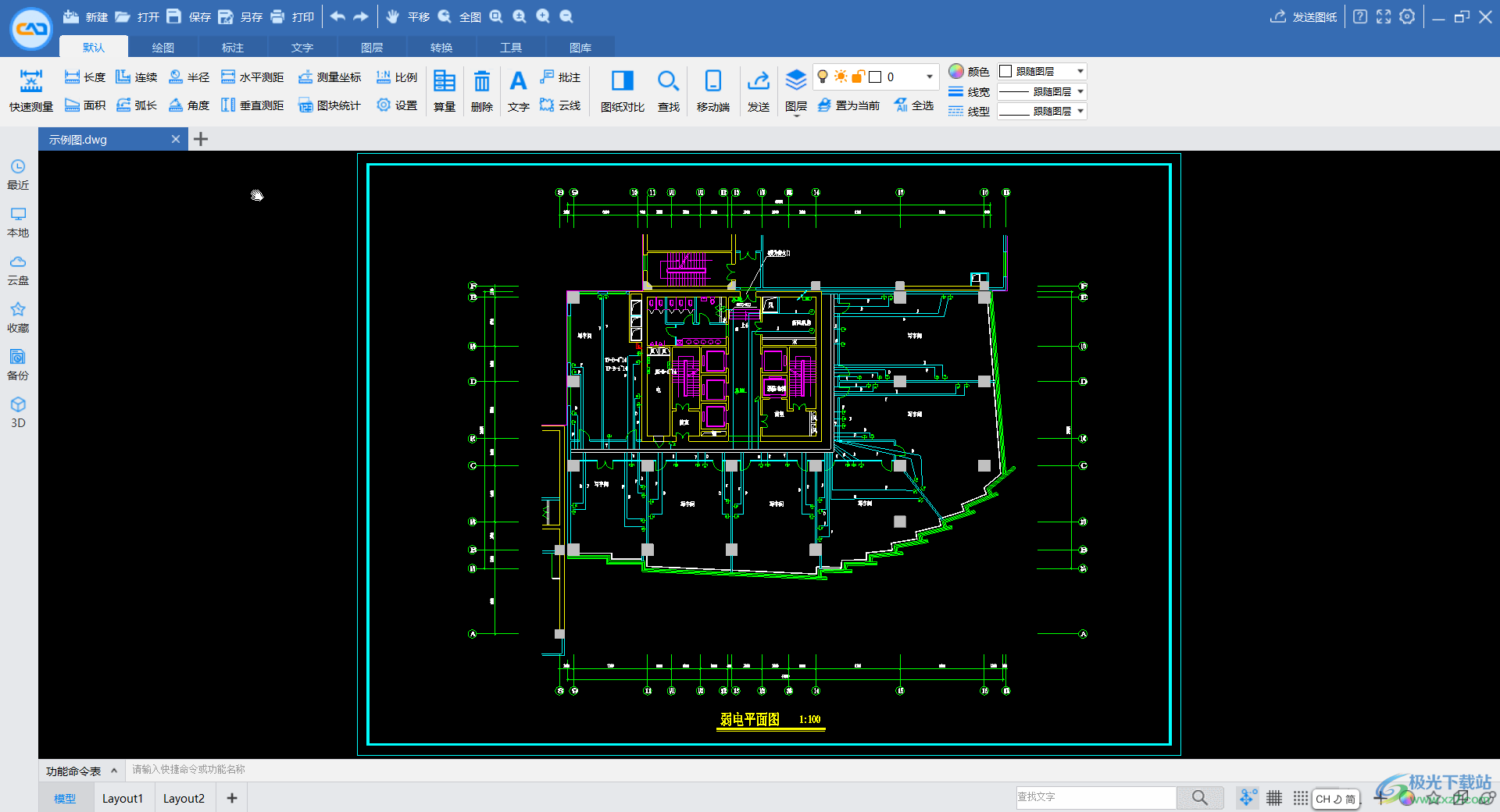Image resolution: width=1500 pixels, height=812 pixels.
Task: Pick the Angle (角度) measure tool
Action: [x=188, y=105]
